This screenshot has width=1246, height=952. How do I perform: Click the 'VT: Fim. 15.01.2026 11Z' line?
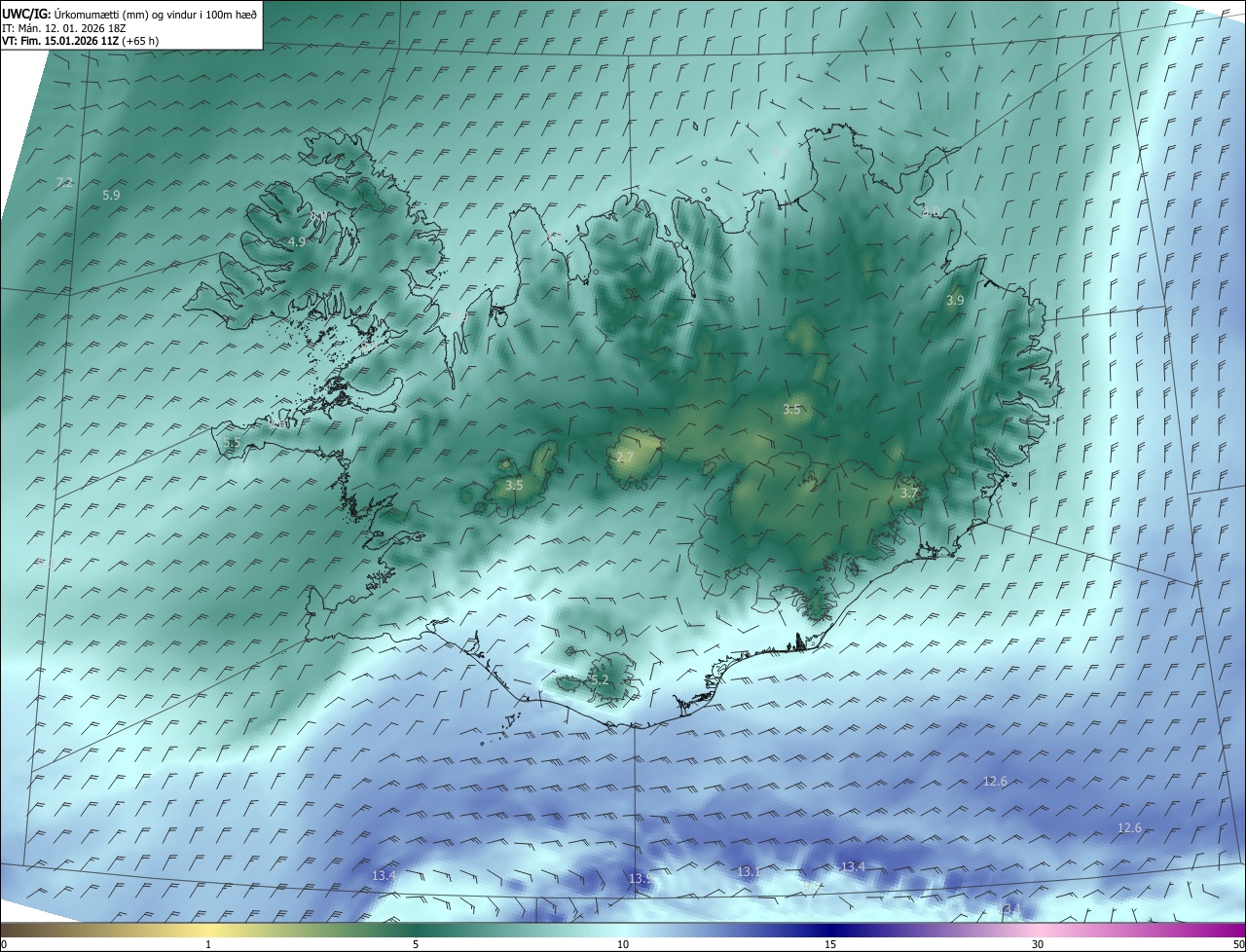pyautogui.click(x=60, y=41)
